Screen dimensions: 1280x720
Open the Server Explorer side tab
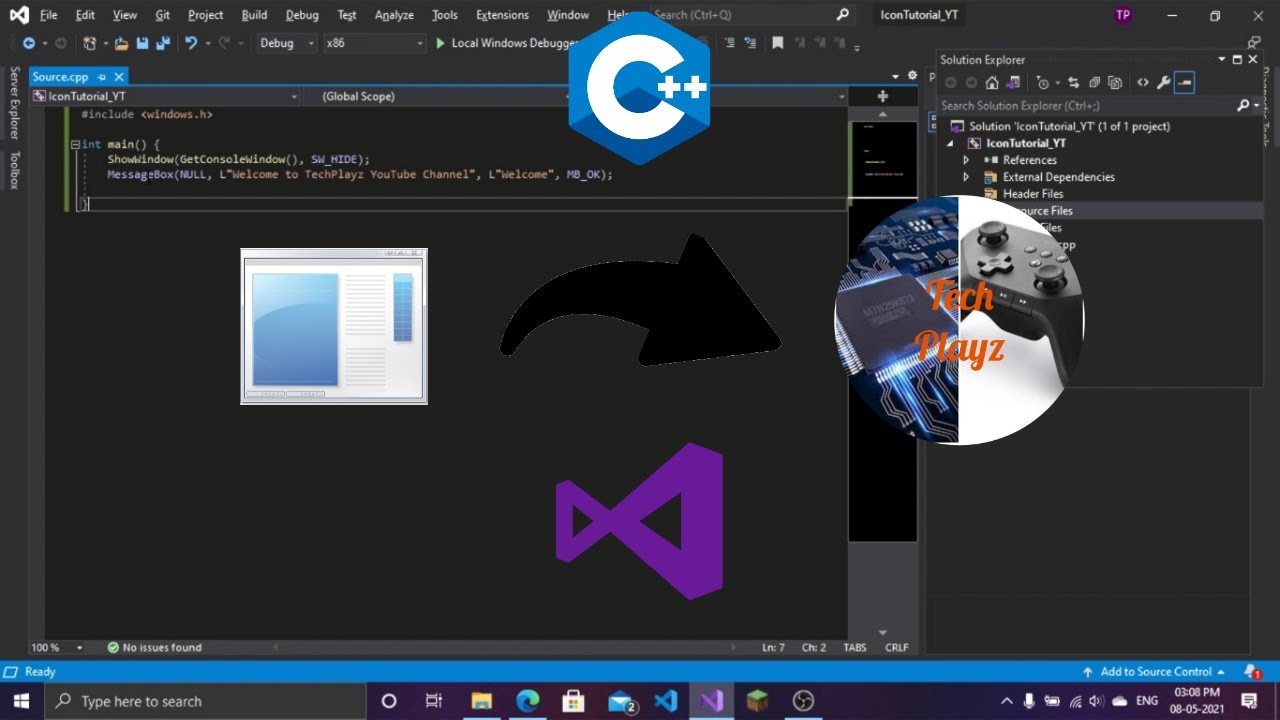14,103
